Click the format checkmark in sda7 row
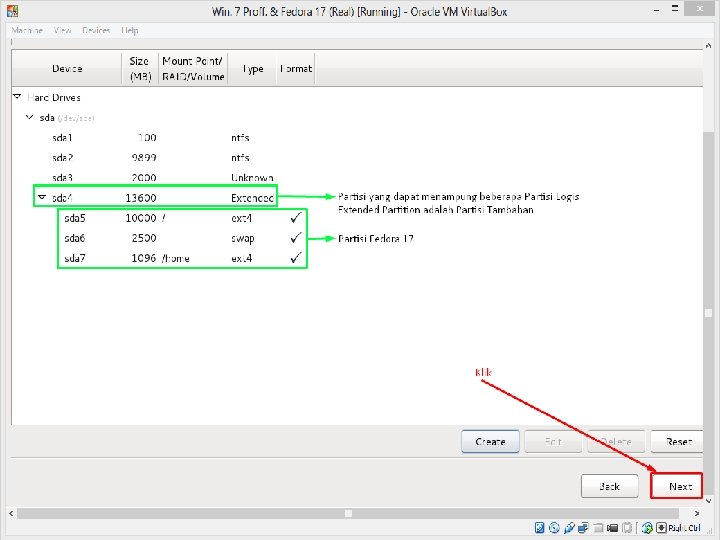The image size is (720, 540). [x=296, y=258]
